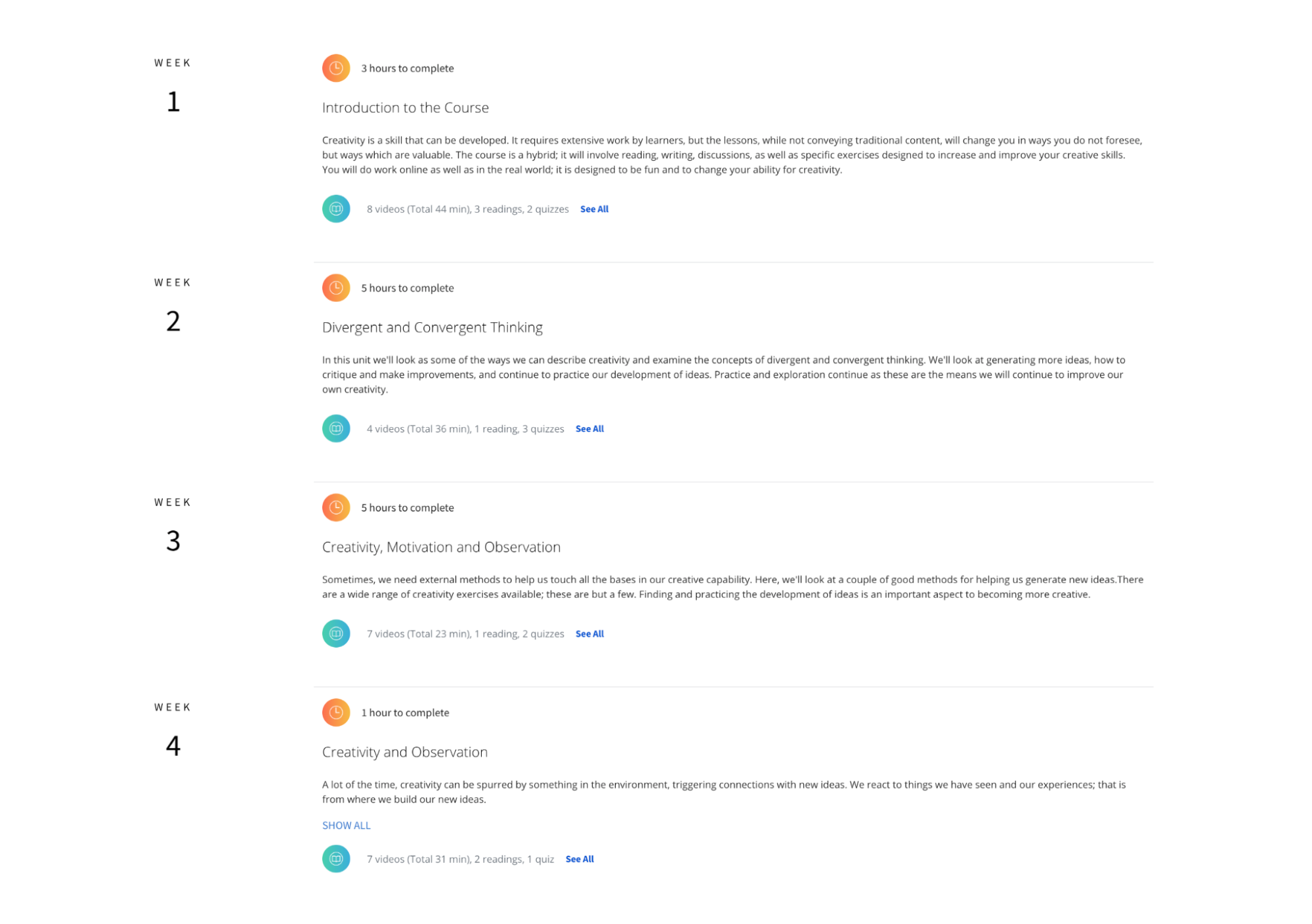Click Creativity, Motivation and Observation heading
Screen dimensions: 1312x924
coord(441,547)
